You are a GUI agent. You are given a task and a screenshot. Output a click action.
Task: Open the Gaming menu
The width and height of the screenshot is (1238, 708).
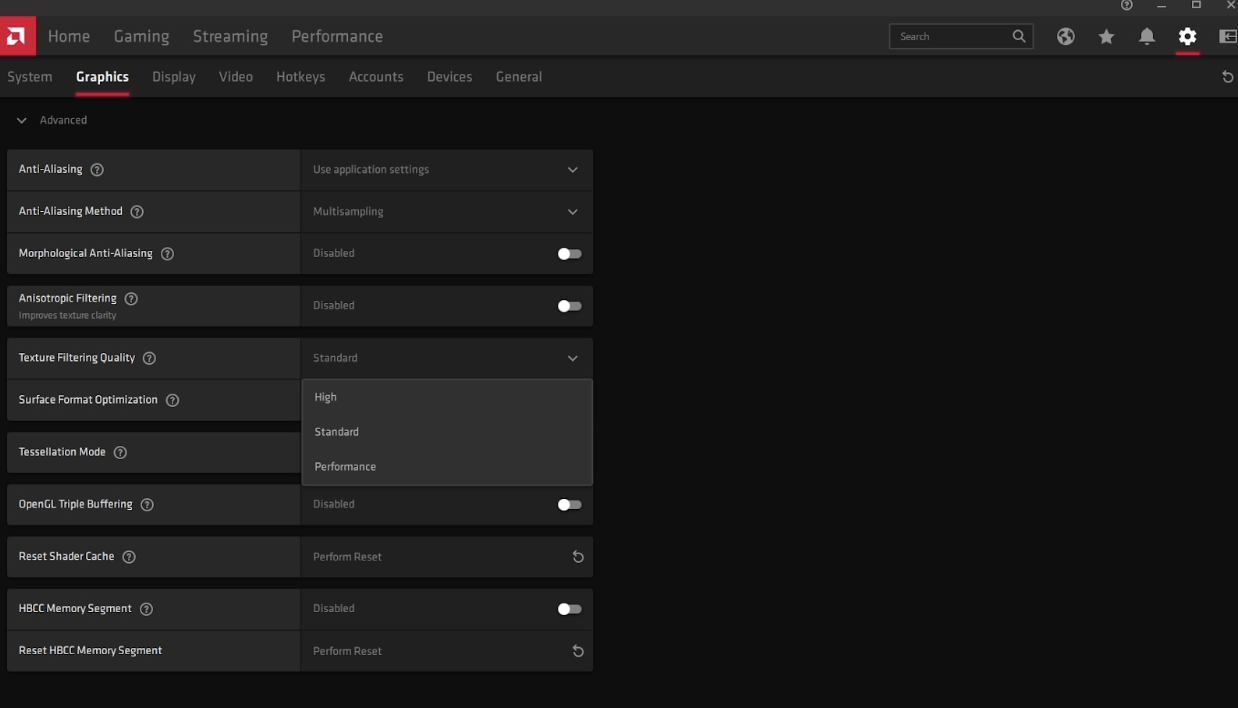point(141,36)
